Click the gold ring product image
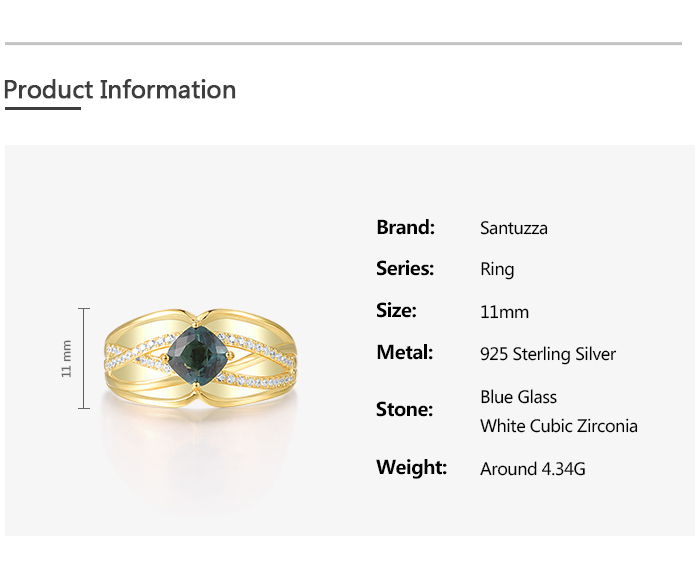The height and width of the screenshot is (588, 700). (200, 360)
